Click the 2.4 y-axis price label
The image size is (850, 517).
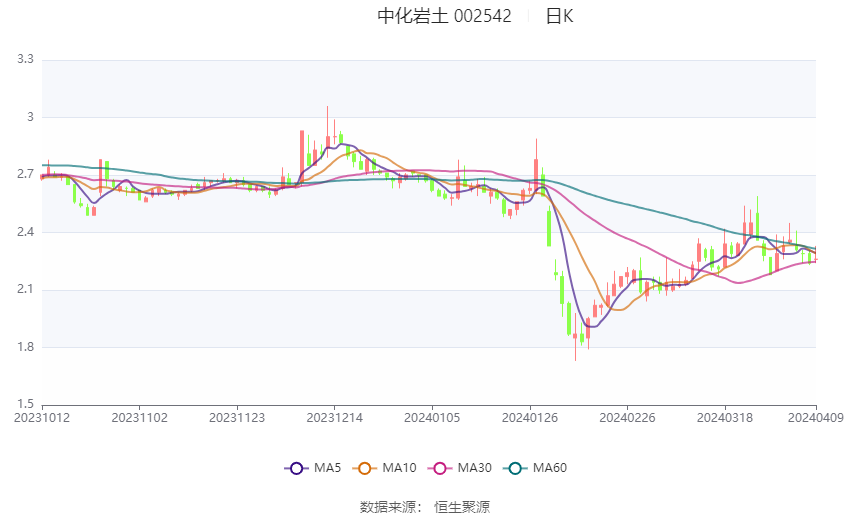click(25, 232)
